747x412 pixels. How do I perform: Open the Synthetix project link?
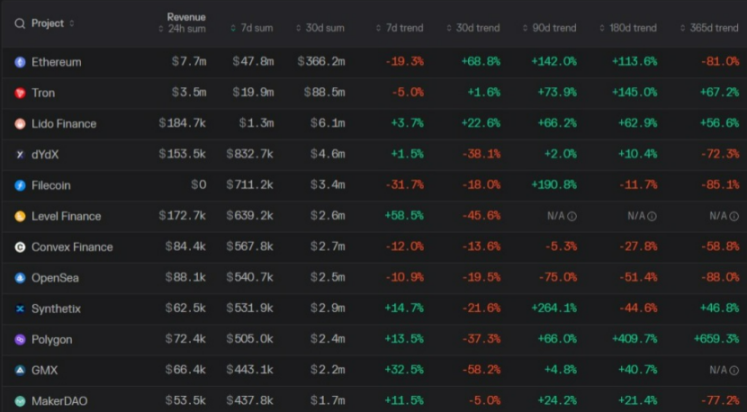pos(56,309)
